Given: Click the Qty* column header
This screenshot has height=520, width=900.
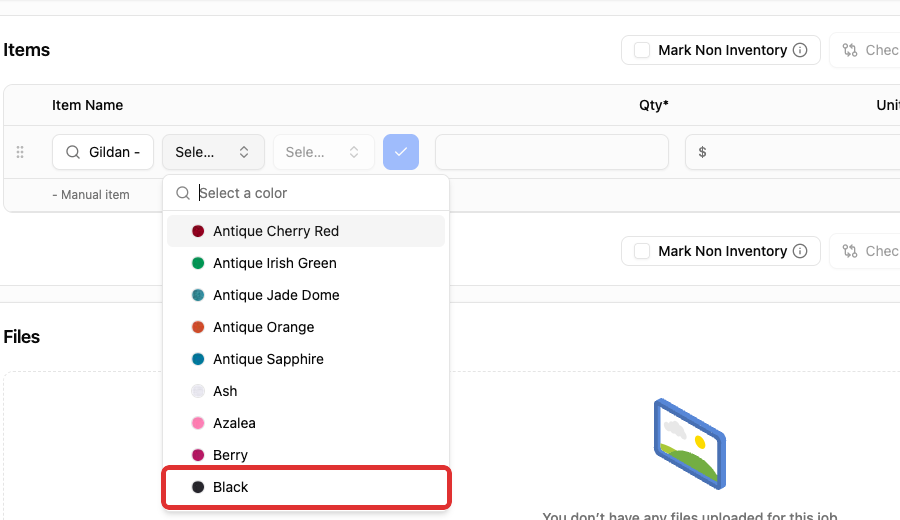Looking at the screenshot, I should (654, 105).
